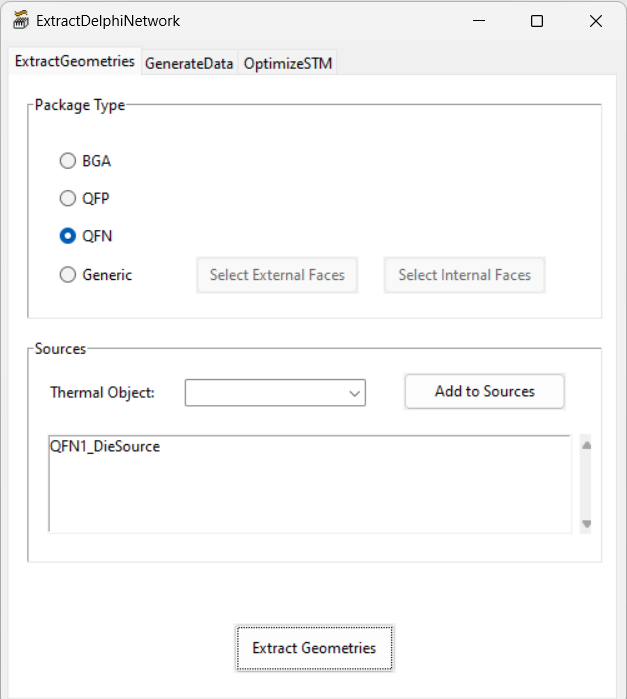The height and width of the screenshot is (699, 627).
Task: Select QFN1_DieSource in the sources list
Action: pos(105,446)
